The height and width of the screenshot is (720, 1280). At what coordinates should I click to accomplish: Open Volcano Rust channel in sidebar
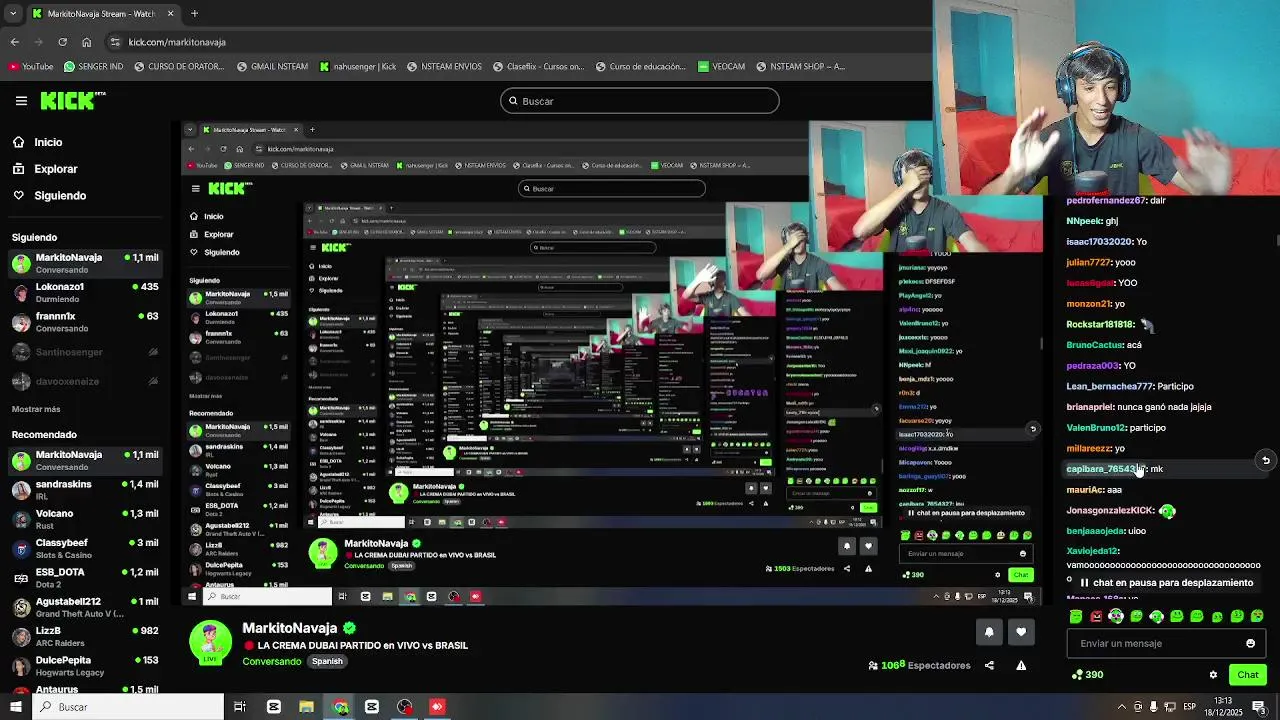coord(85,519)
